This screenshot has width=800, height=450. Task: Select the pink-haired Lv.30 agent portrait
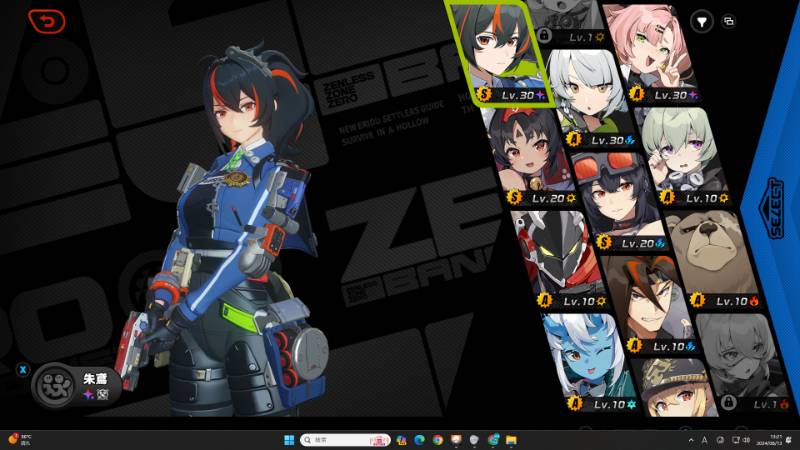click(x=651, y=54)
